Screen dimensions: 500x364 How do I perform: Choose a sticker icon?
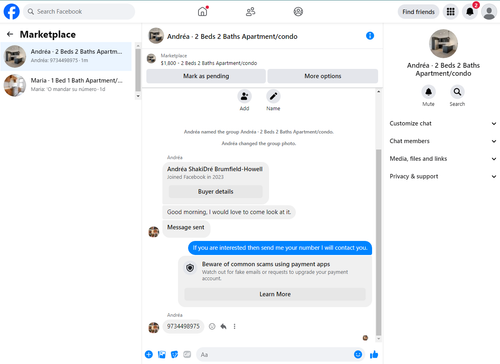(174, 355)
